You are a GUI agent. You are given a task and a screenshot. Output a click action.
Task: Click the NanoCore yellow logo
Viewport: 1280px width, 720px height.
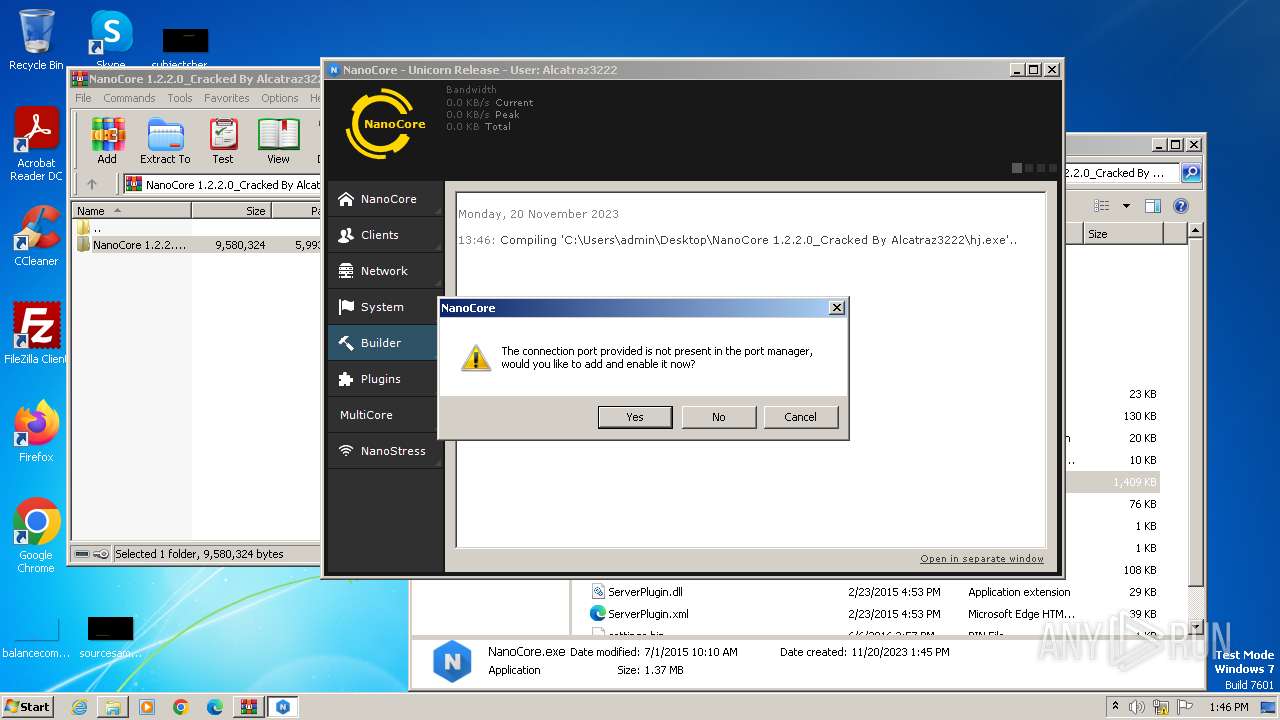pos(385,124)
